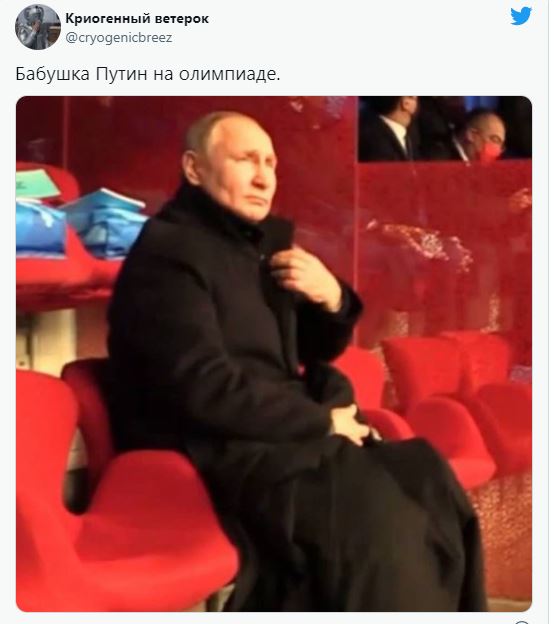This screenshot has width=556, height=624.
Task: Click the man wearing red mask in photo
Action: pyautogui.click(x=484, y=137)
